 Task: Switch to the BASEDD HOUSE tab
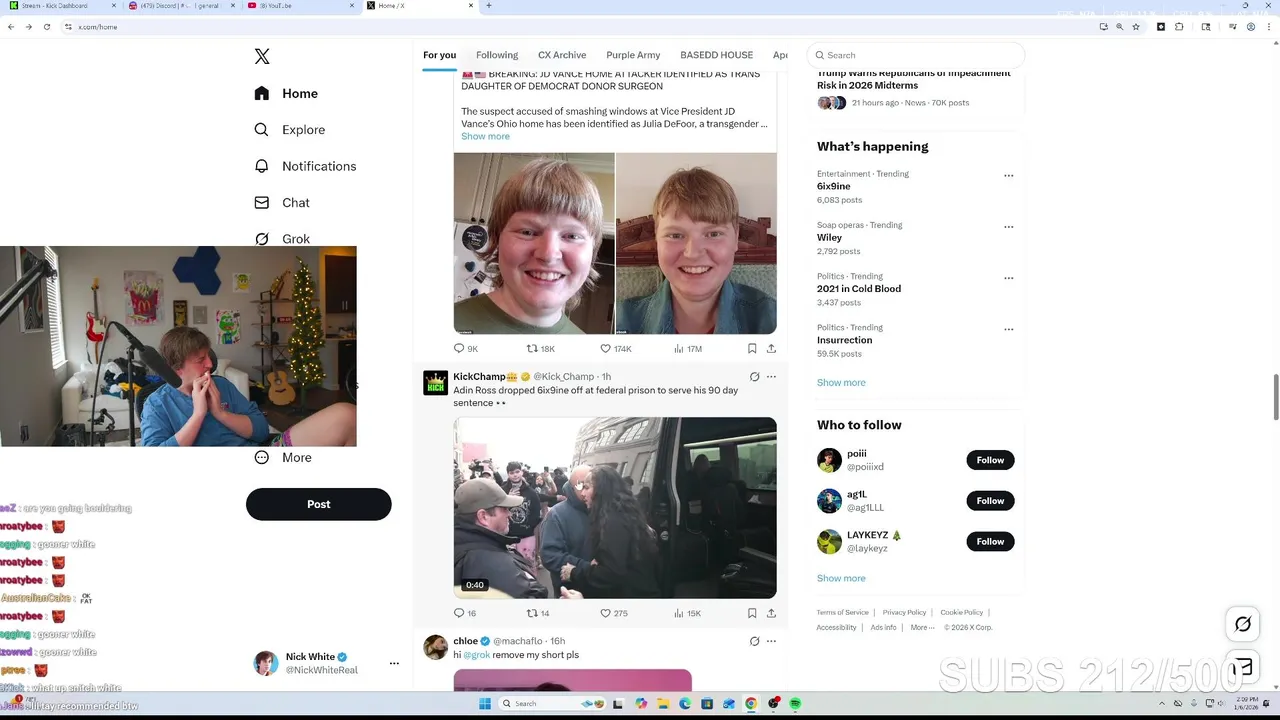[x=716, y=55]
